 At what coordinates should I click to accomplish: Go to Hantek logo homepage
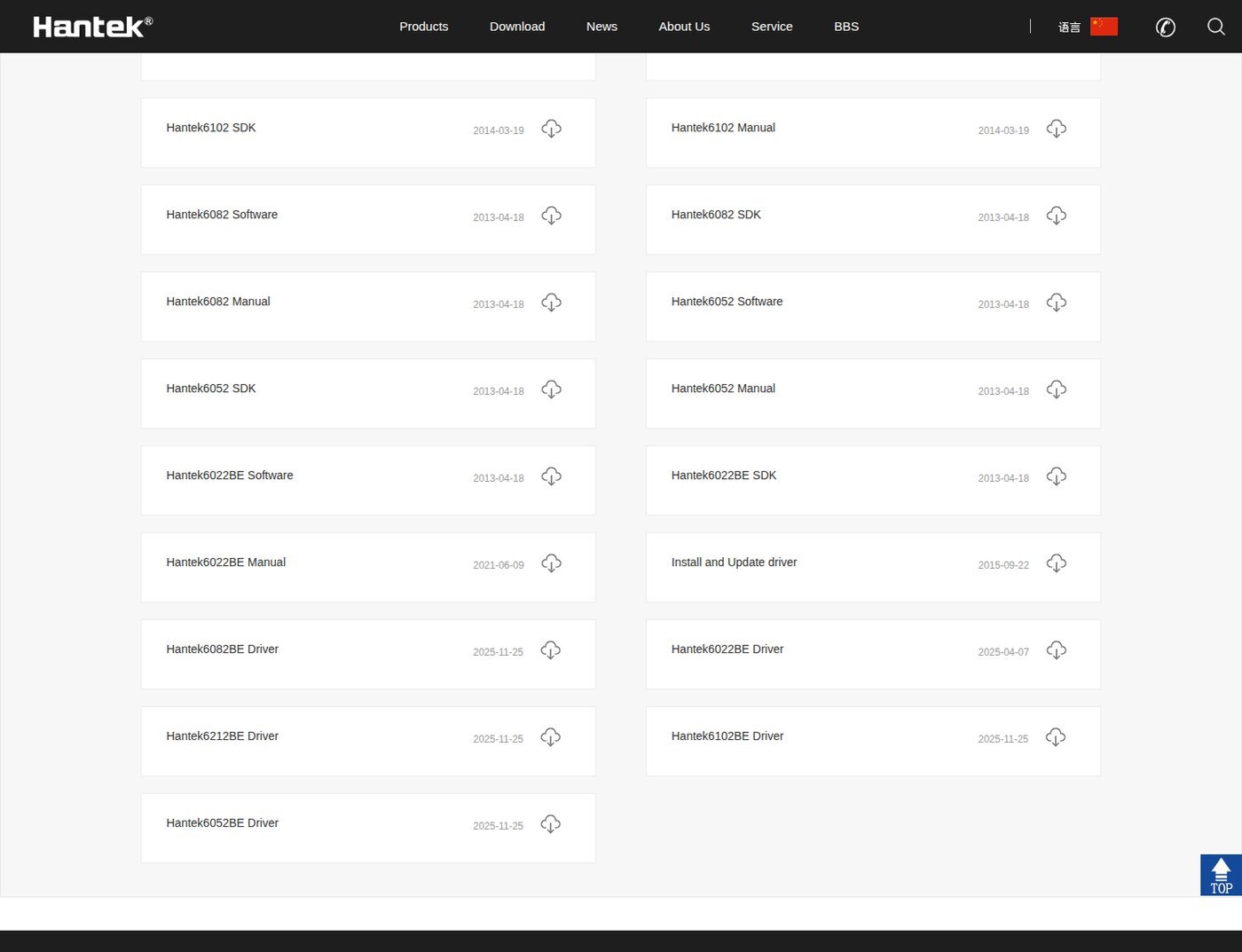[x=92, y=27]
